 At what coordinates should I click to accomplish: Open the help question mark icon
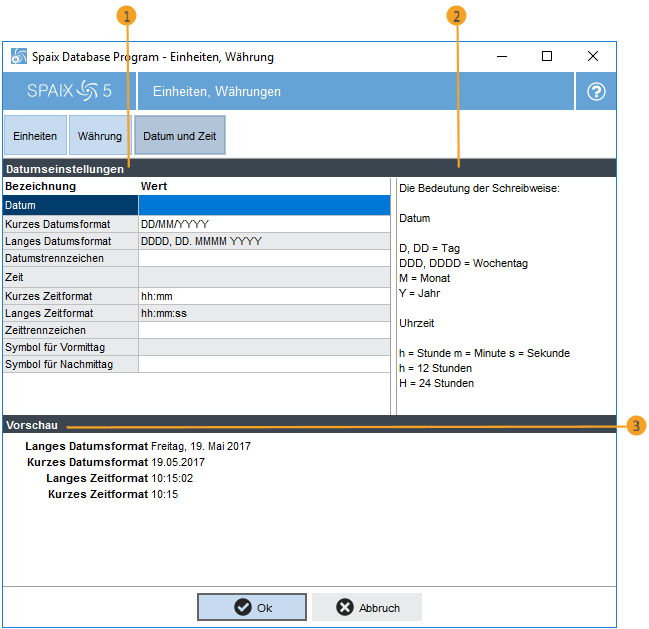[x=596, y=91]
